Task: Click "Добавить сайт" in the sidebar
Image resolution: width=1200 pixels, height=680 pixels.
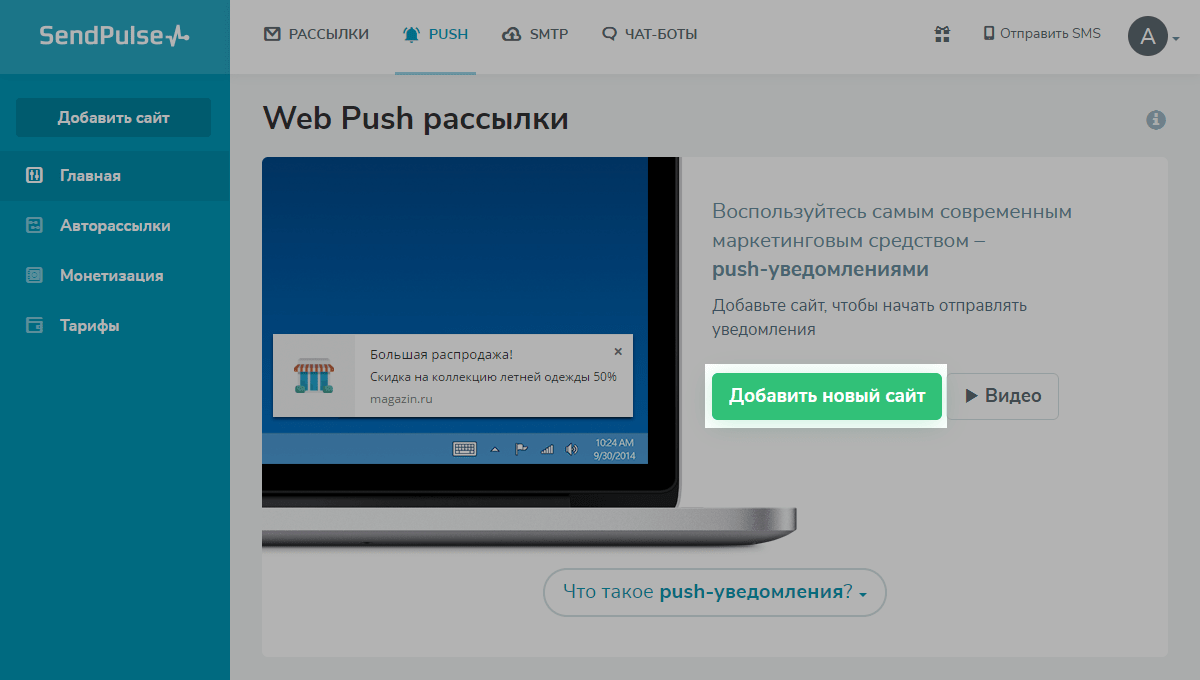Action: tap(113, 118)
